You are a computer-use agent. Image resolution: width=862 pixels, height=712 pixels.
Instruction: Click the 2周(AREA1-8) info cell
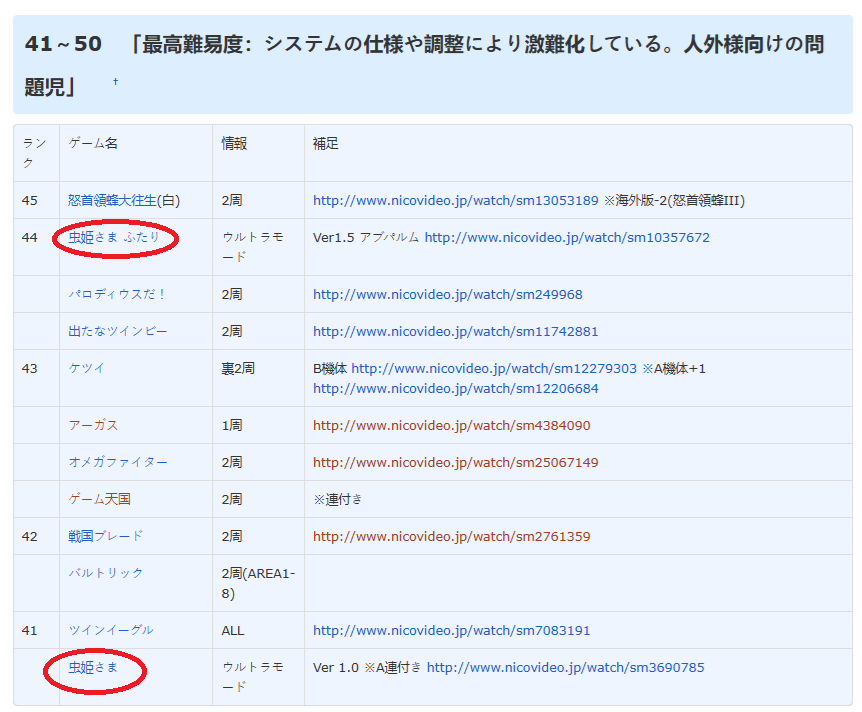[258, 583]
